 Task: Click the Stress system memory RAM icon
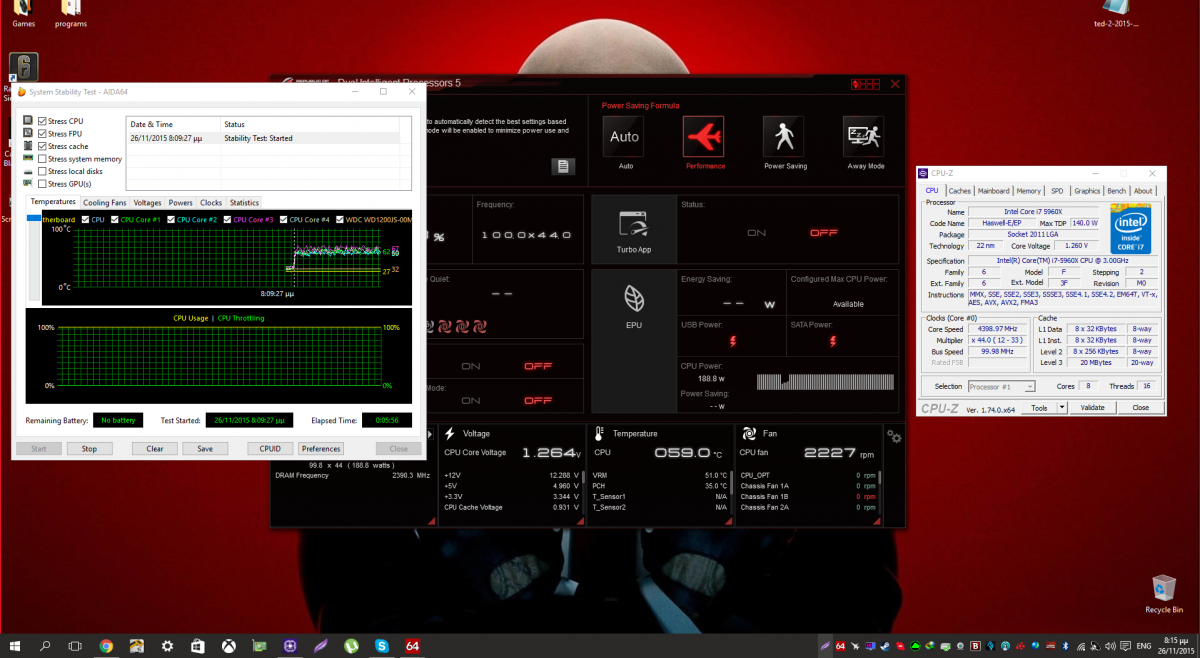click(x=28, y=158)
